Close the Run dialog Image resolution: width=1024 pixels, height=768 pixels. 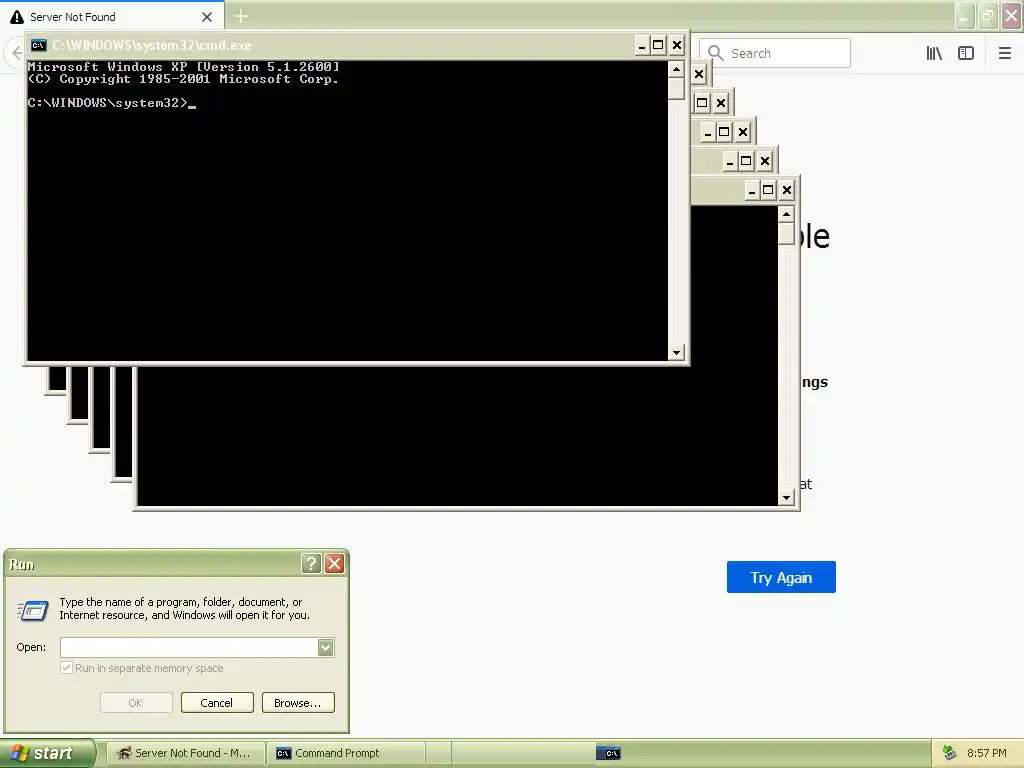(x=334, y=564)
